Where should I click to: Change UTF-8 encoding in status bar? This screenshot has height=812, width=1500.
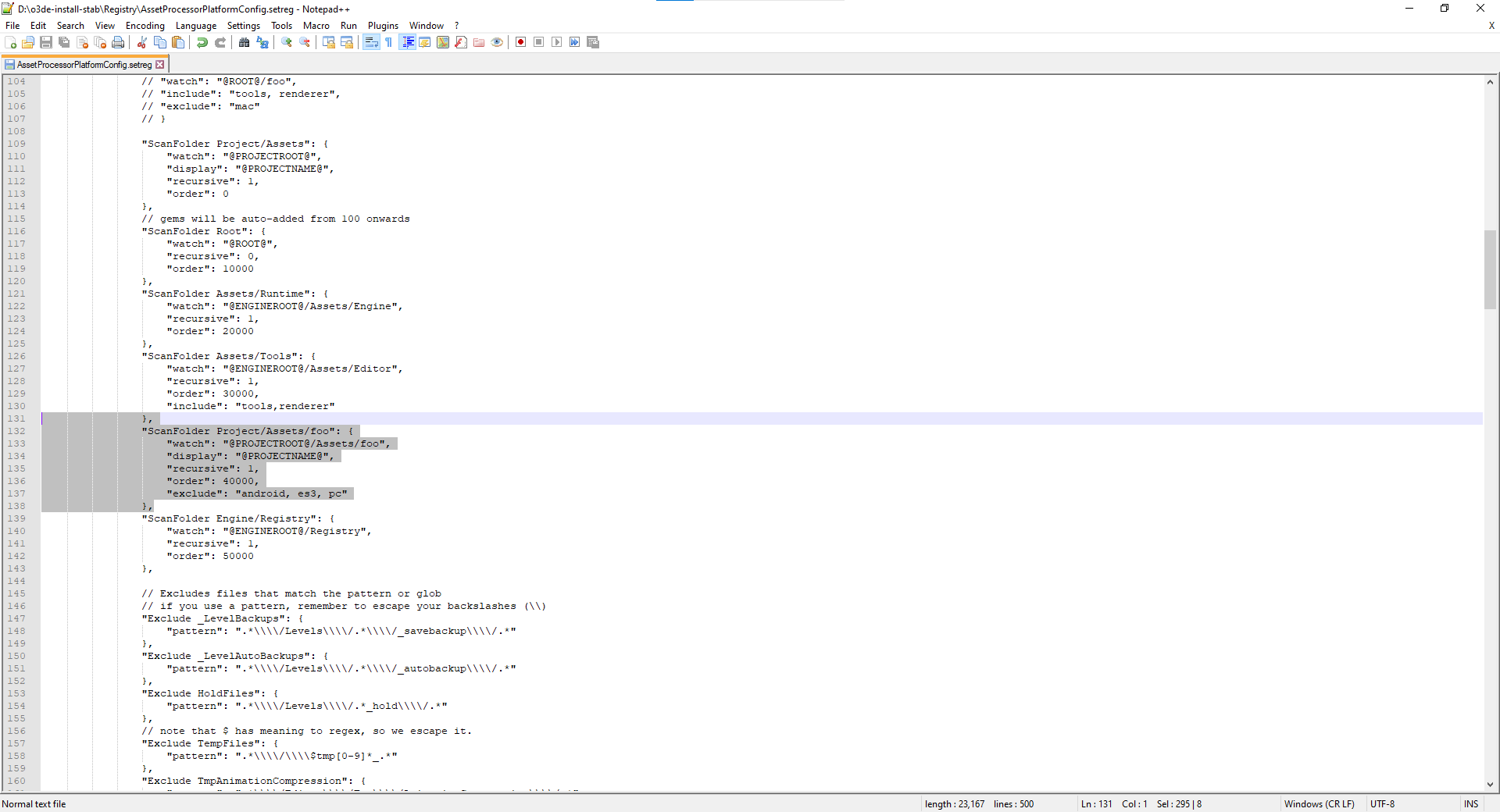click(1383, 804)
